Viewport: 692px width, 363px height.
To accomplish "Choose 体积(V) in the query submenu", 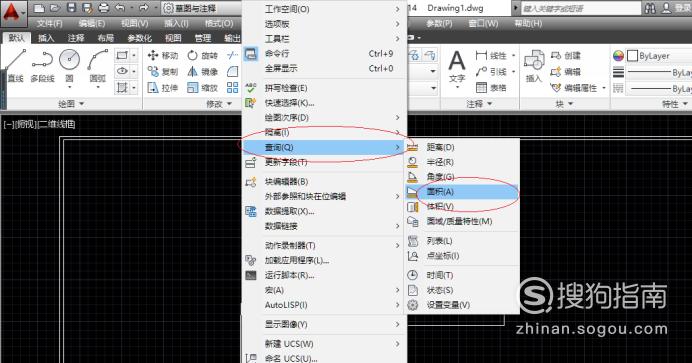I will click(x=462, y=206).
